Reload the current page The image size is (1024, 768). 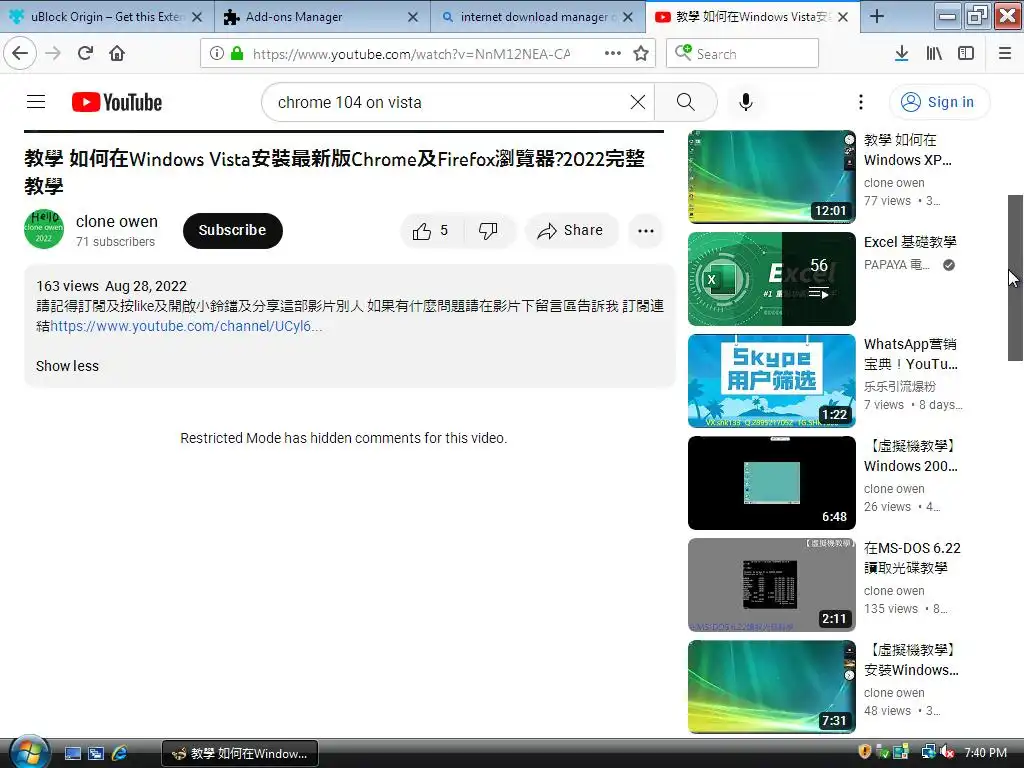[86, 53]
